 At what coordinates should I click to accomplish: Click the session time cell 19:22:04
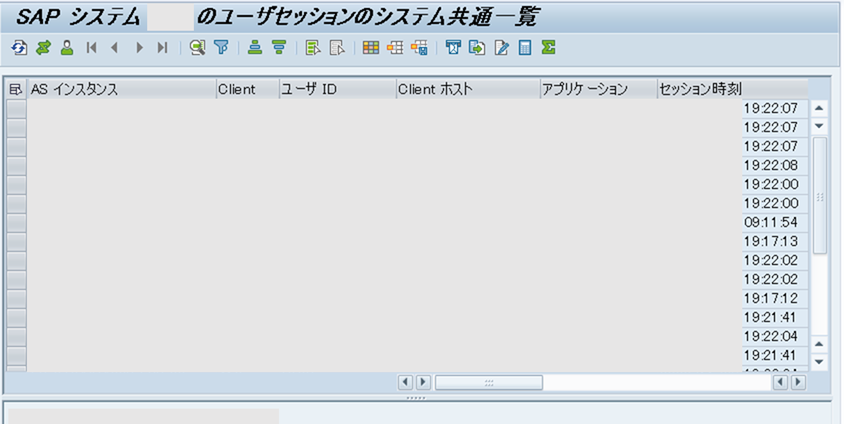click(775, 336)
